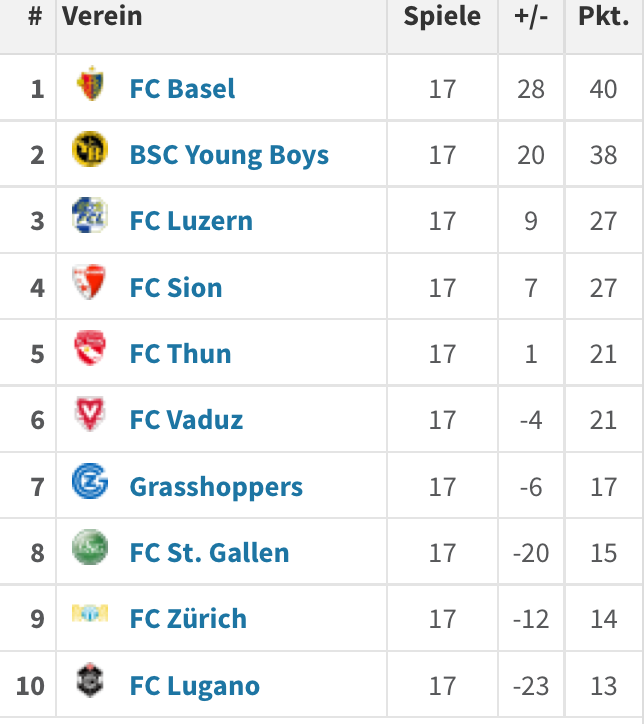
Task: Open the FC Luzern team page
Action: coord(191,221)
